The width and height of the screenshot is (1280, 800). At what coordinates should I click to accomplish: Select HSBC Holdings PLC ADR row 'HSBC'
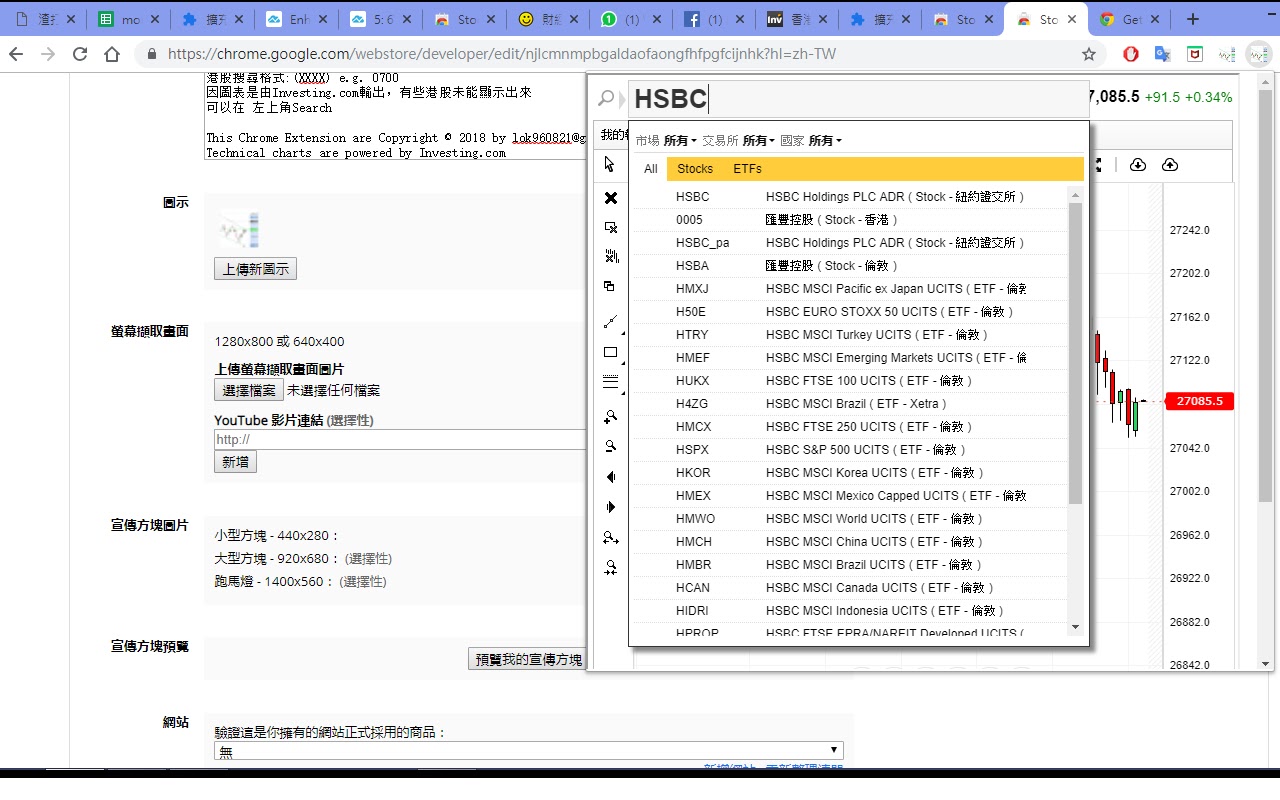click(850, 197)
